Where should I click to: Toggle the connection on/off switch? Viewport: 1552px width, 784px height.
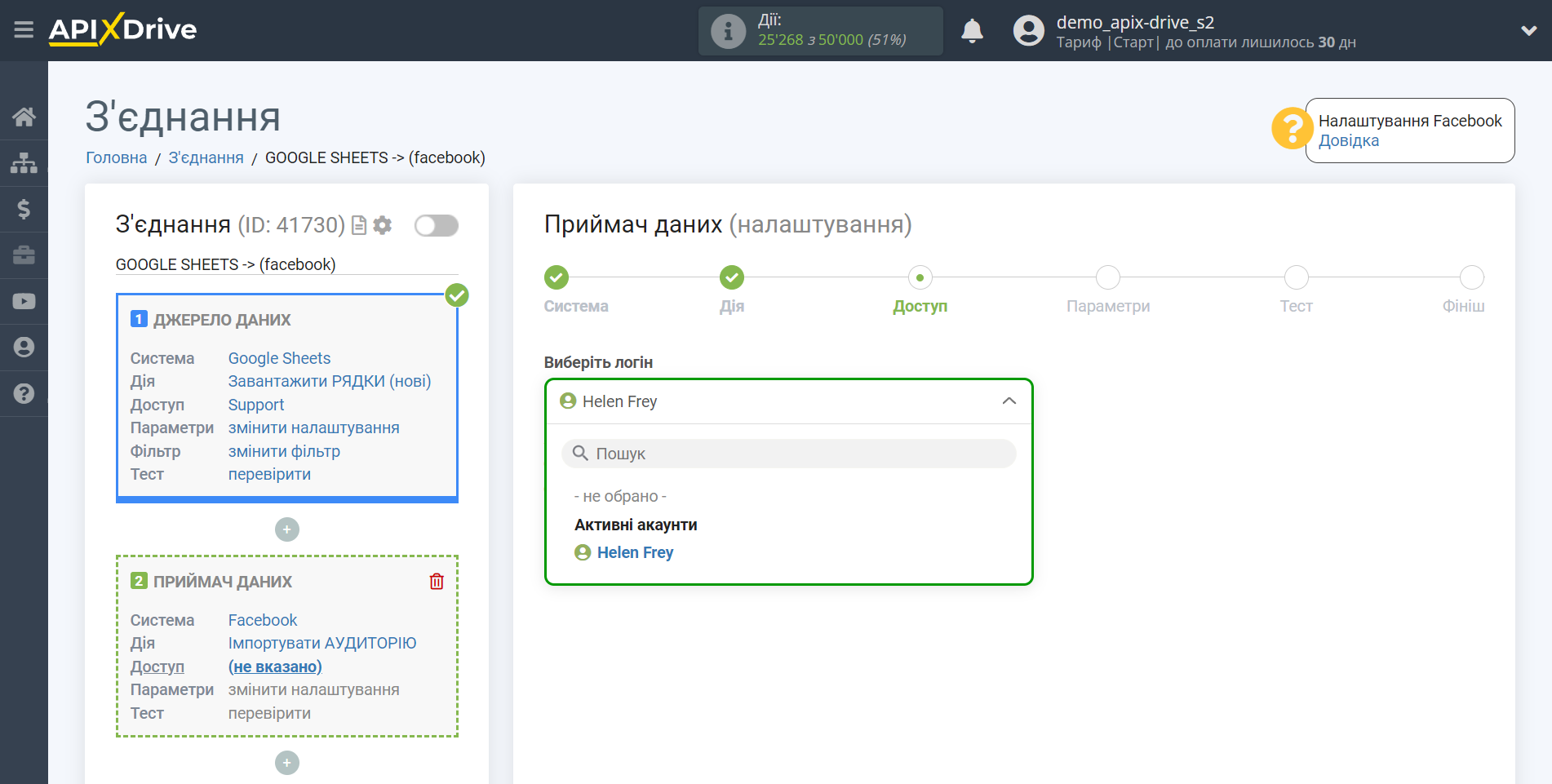coord(436,225)
